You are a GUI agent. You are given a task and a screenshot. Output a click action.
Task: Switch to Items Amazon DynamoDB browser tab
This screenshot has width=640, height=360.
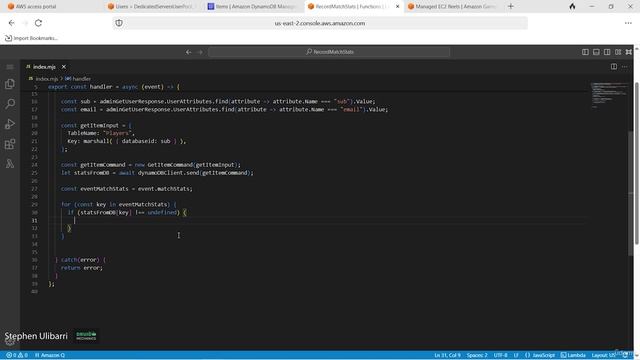pyautogui.click(x=253, y=7)
